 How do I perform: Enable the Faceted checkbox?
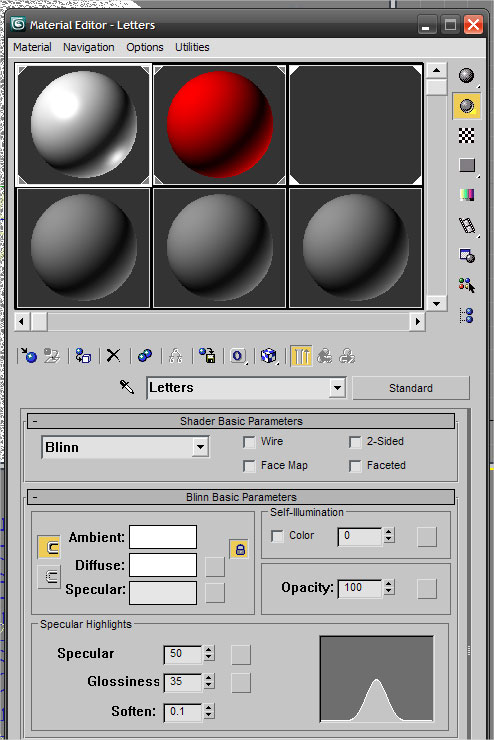coord(355,466)
